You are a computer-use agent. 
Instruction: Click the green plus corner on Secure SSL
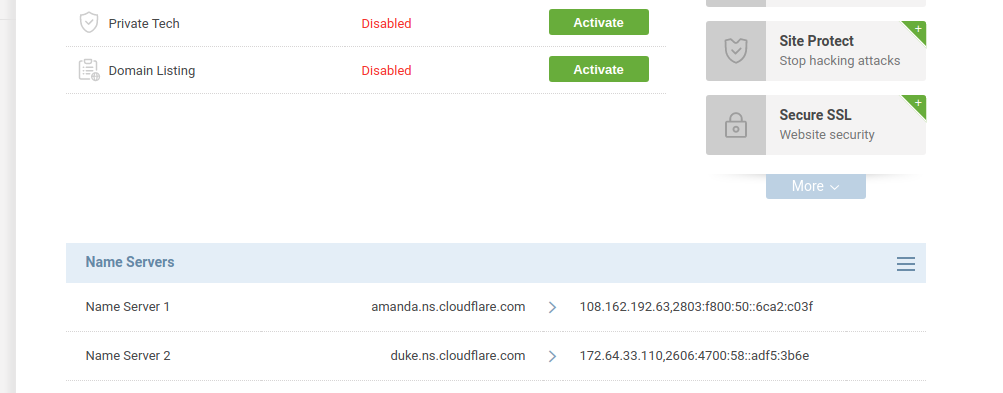point(917,104)
